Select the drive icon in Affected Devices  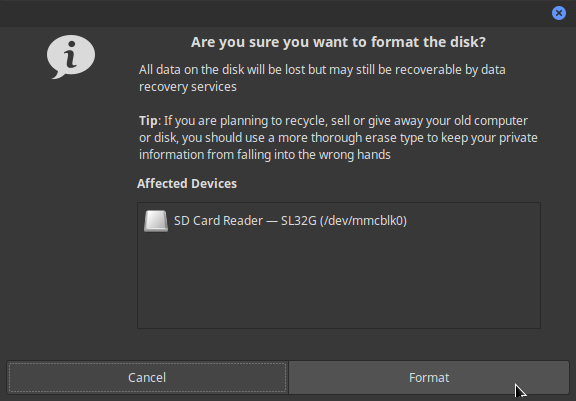(x=156, y=221)
